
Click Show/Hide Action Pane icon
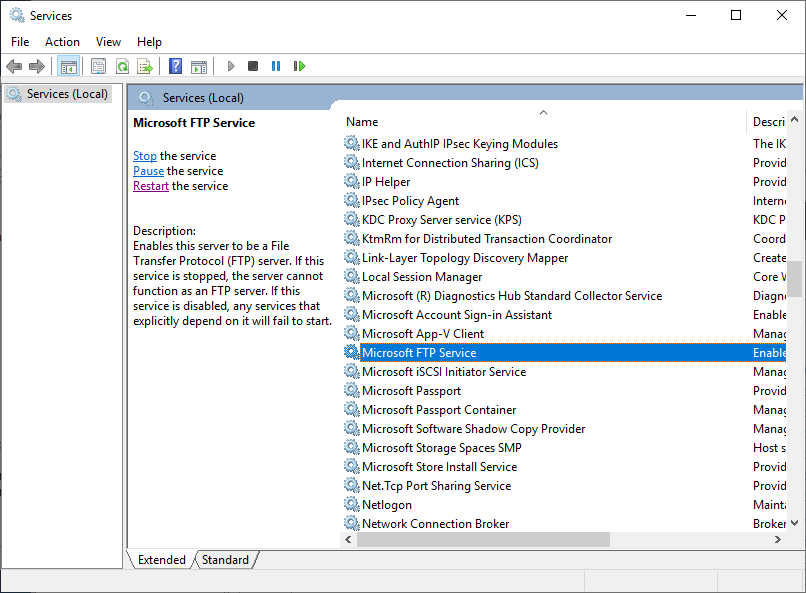[x=199, y=66]
